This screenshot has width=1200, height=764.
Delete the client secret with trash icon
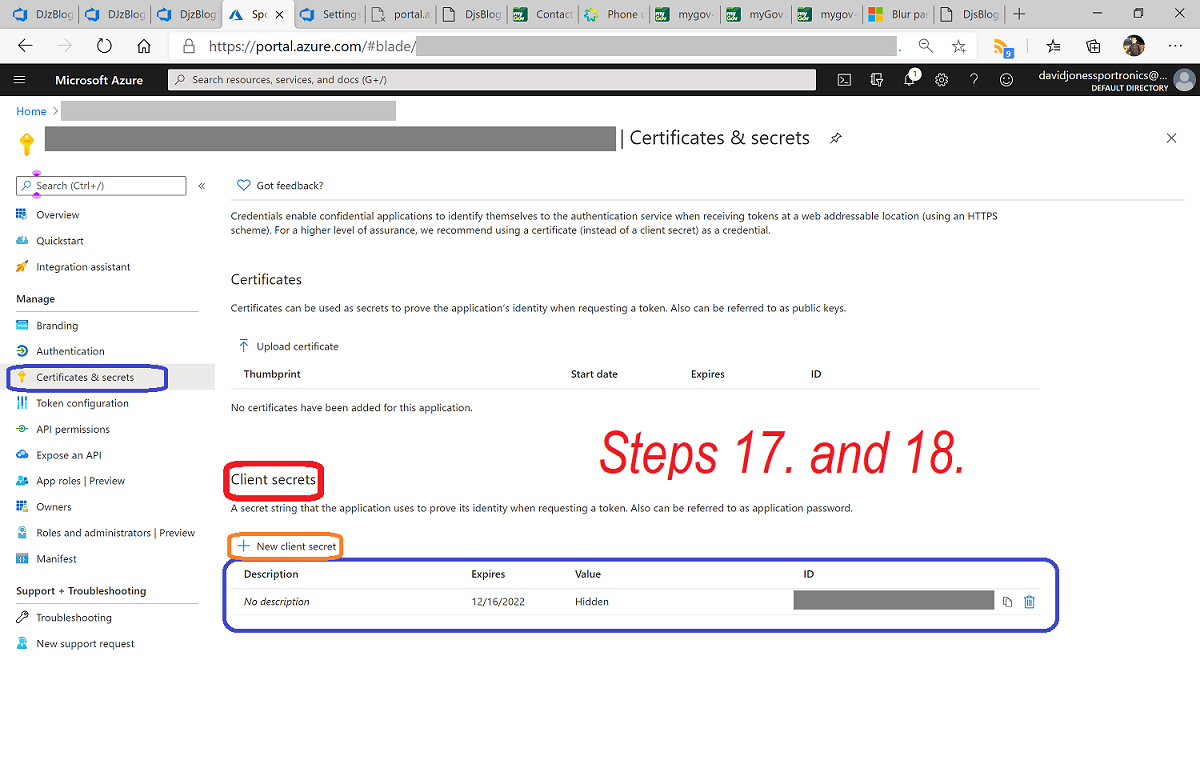(x=1029, y=602)
